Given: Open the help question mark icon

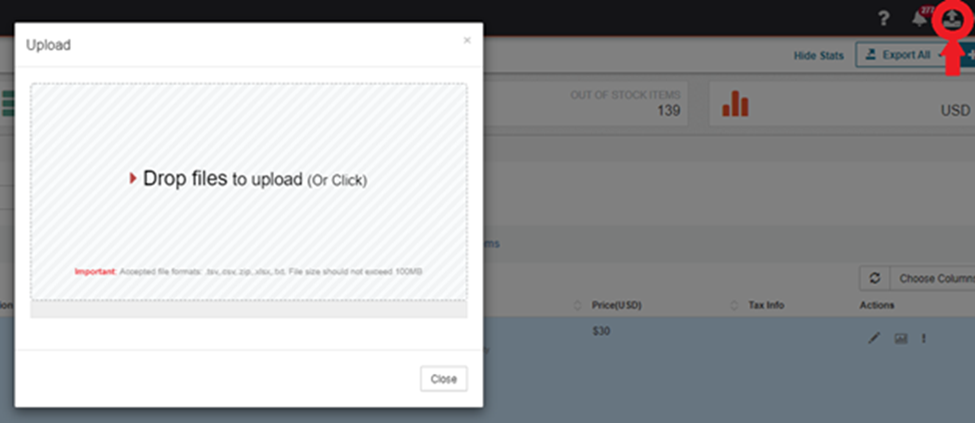Looking at the screenshot, I should 884,19.
